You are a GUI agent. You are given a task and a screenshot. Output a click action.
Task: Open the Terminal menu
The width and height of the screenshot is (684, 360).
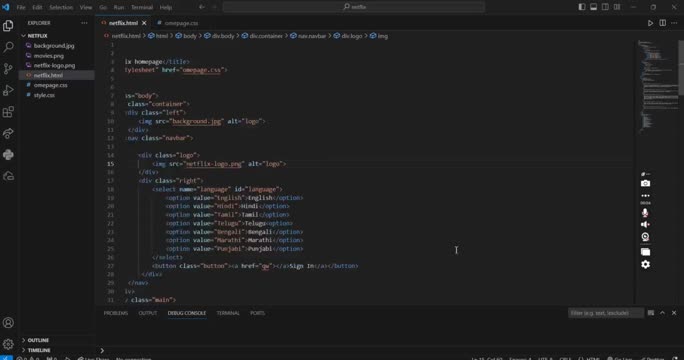(x=142, y=7)
